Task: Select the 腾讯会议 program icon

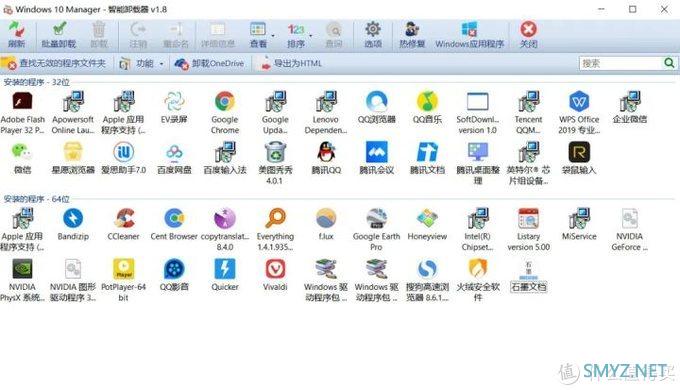Action: [x=376, y=152]
